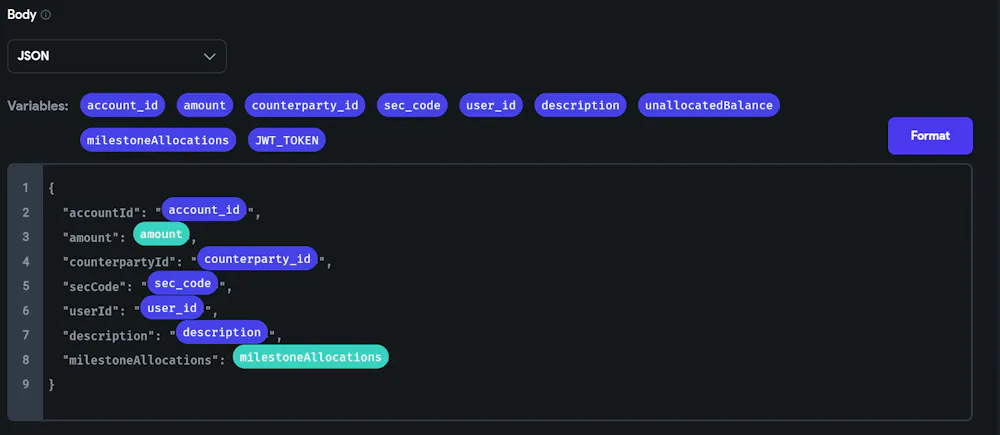Screen dimensions: 1000x435
Task: Click the info icon next to Body
Action: point(46,15)
